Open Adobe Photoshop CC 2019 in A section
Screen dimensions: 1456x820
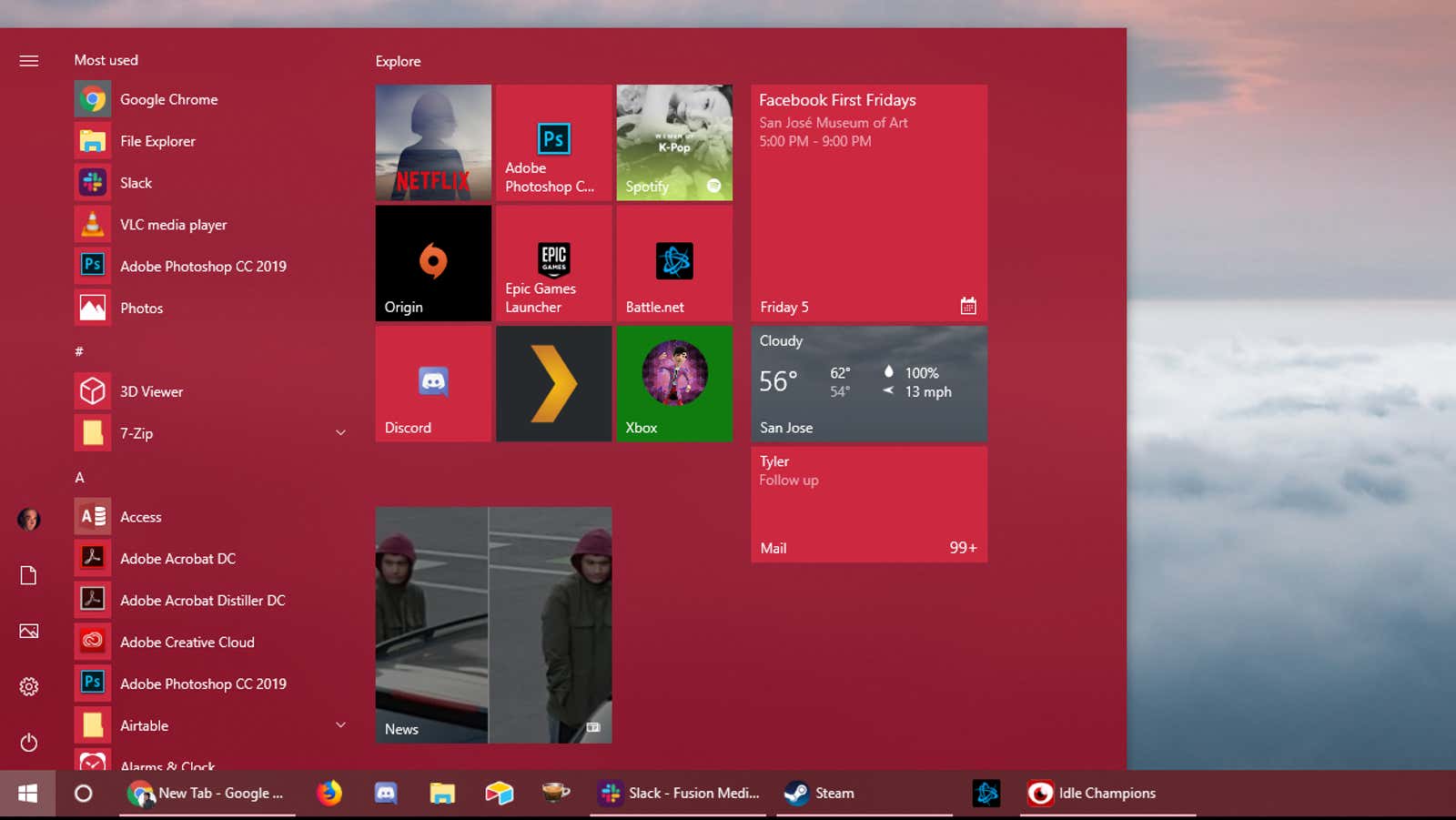coord(209,683)
